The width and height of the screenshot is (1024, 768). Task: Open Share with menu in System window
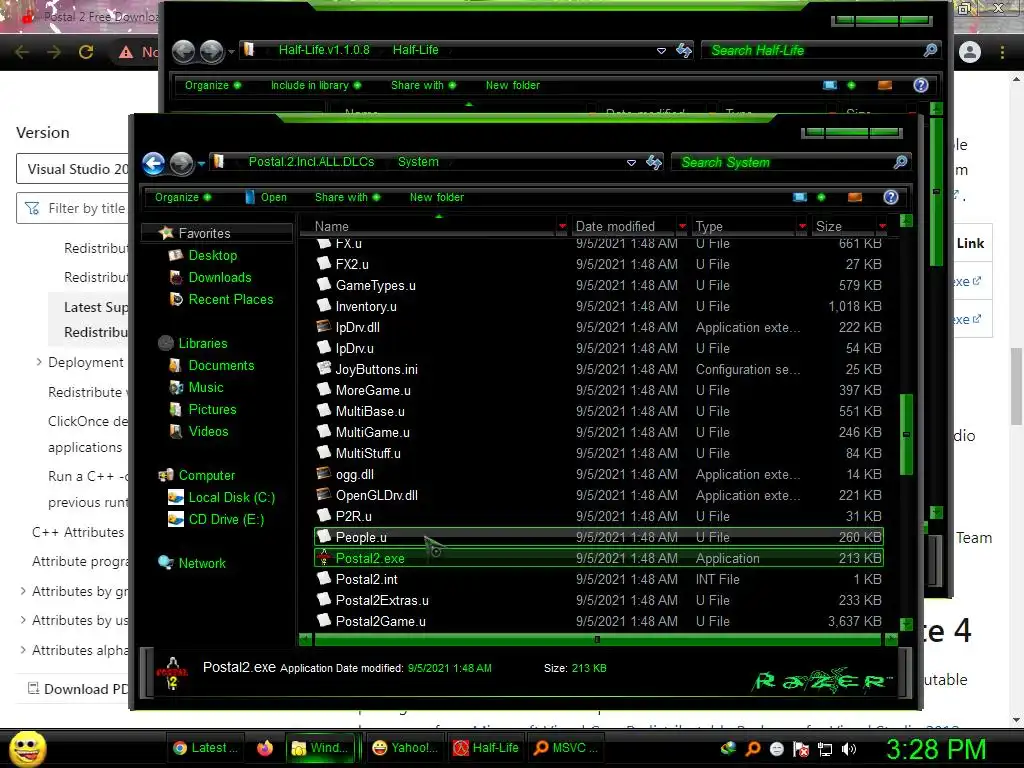coord(347,197)
